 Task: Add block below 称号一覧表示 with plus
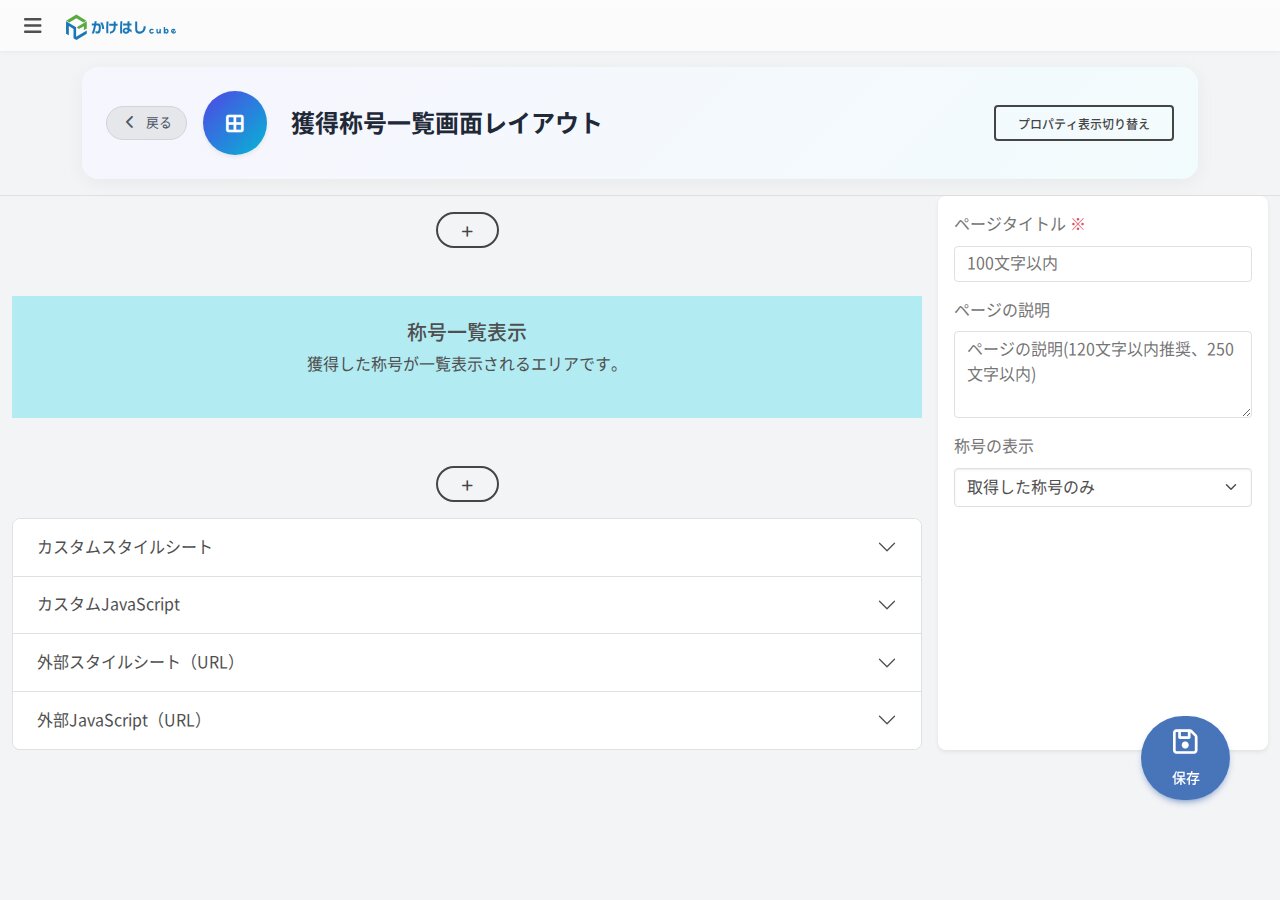point(467,484)
